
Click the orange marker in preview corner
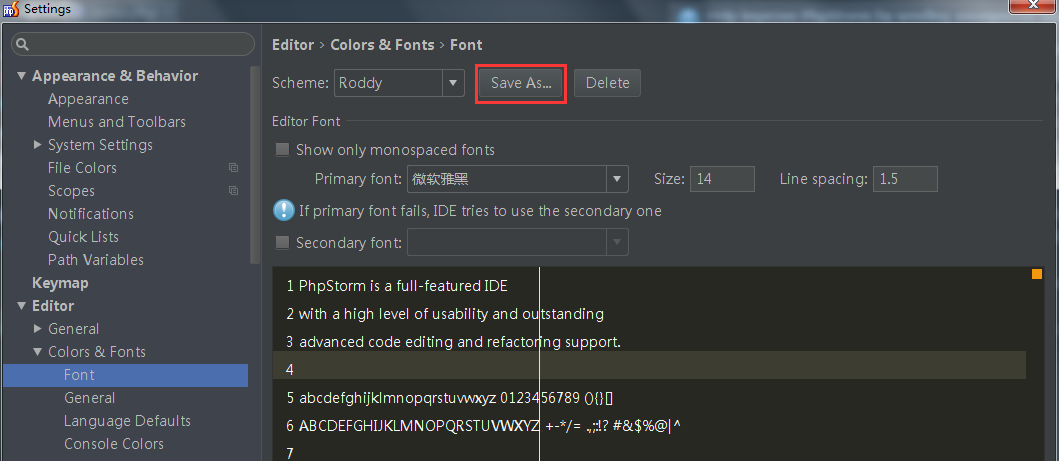coord(1037,273)
